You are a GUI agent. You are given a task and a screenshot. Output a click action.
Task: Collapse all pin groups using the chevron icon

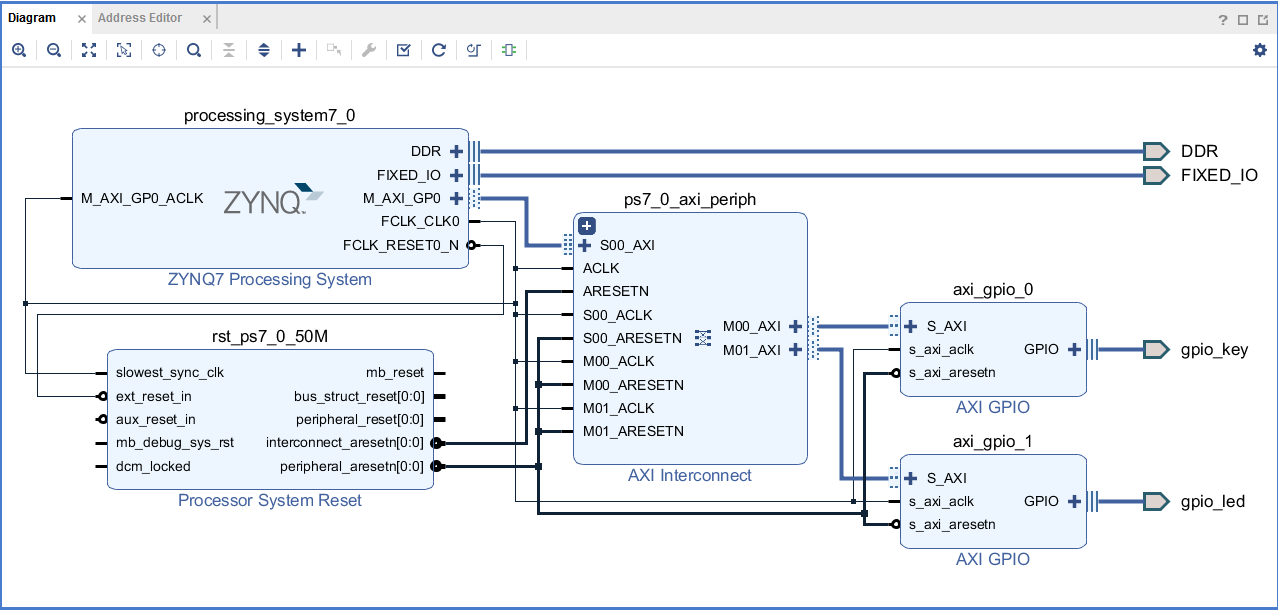pos(229,50)
